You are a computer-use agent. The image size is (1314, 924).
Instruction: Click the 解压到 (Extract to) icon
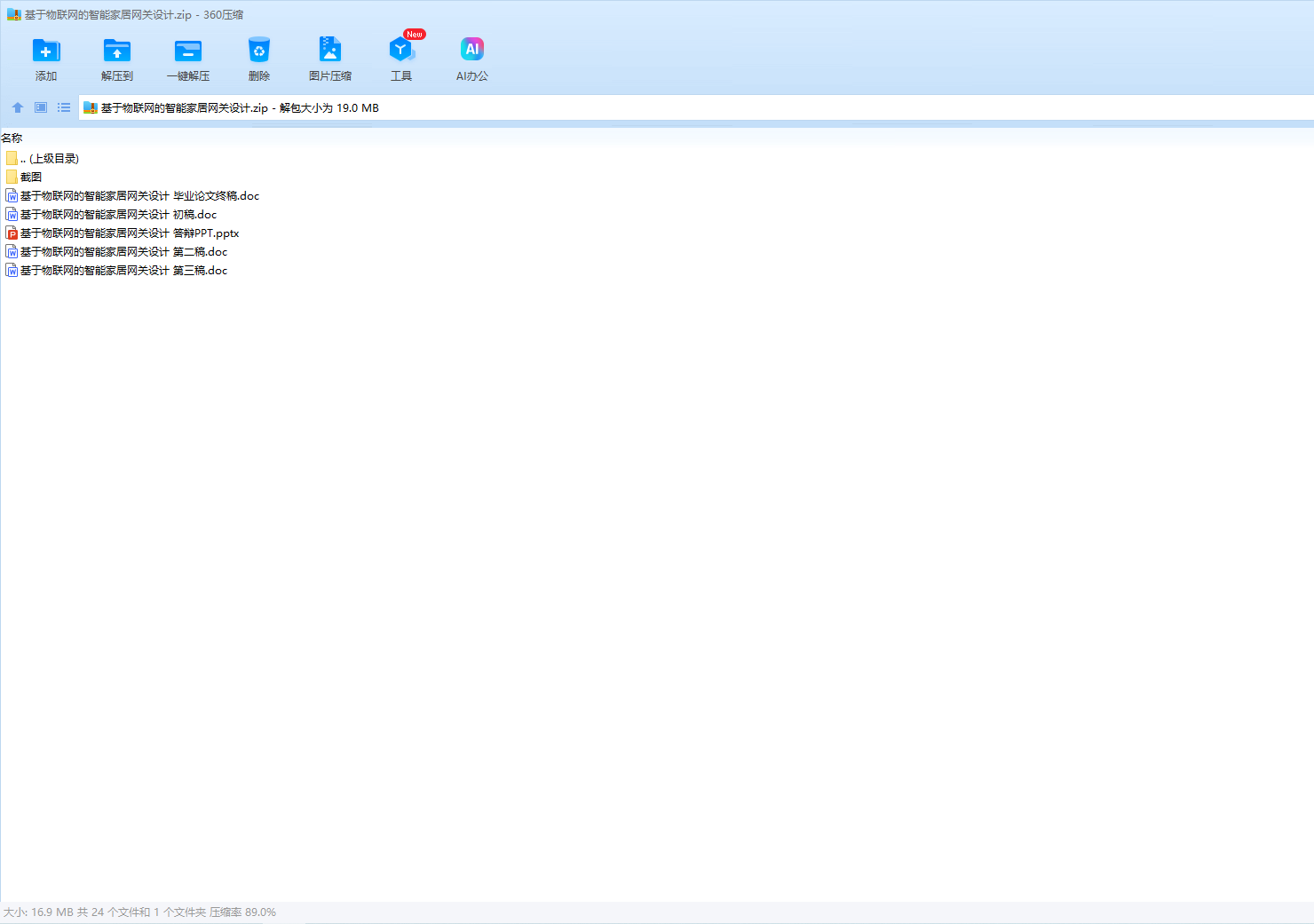(x=117, y=51)
